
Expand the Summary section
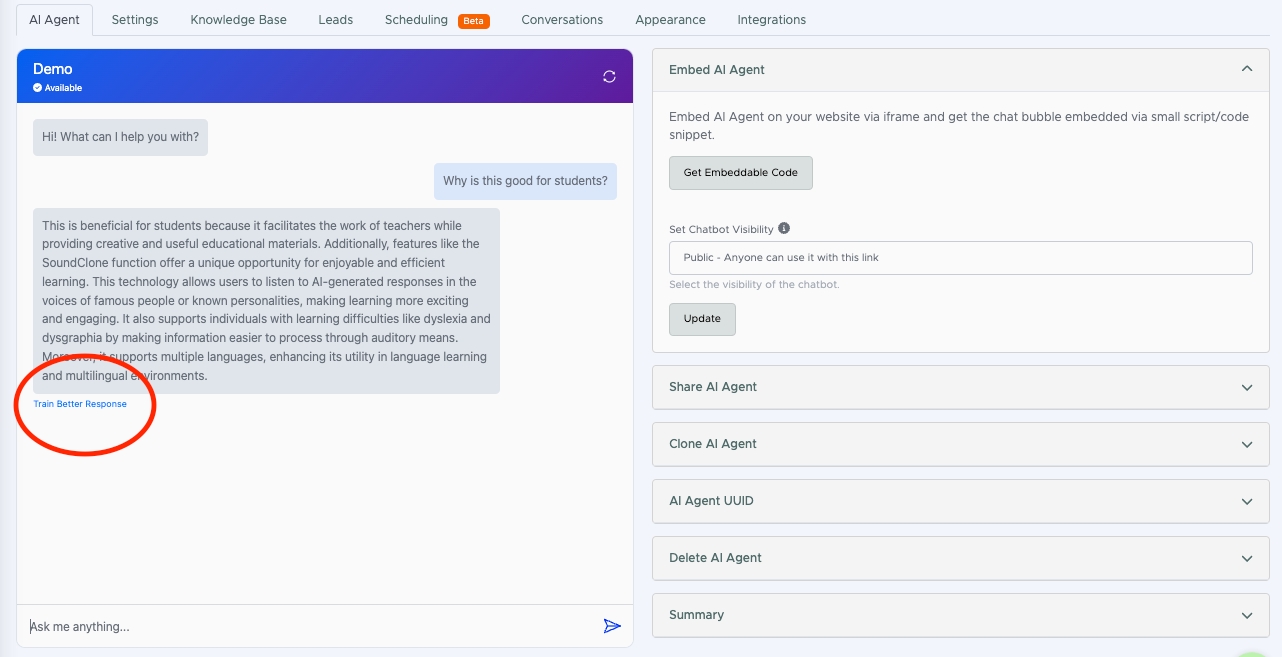(x=1246, y=615)
